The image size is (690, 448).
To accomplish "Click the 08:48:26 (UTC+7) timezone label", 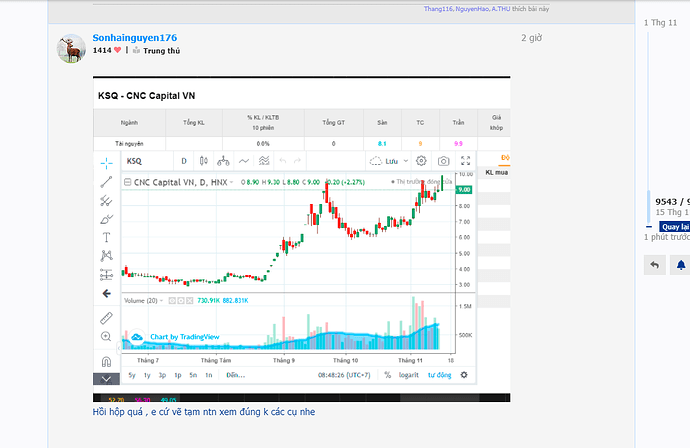I will pos(344,375).
